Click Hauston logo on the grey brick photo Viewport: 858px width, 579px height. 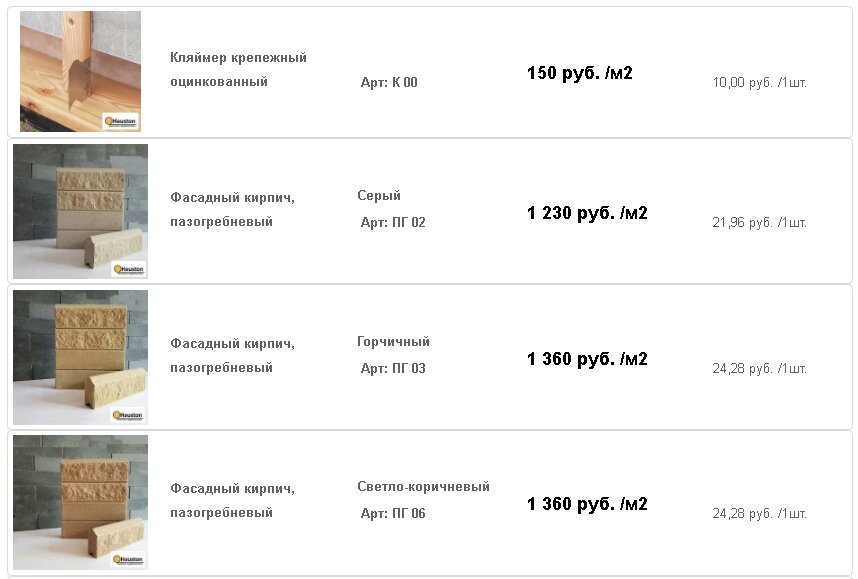point(129,269)
